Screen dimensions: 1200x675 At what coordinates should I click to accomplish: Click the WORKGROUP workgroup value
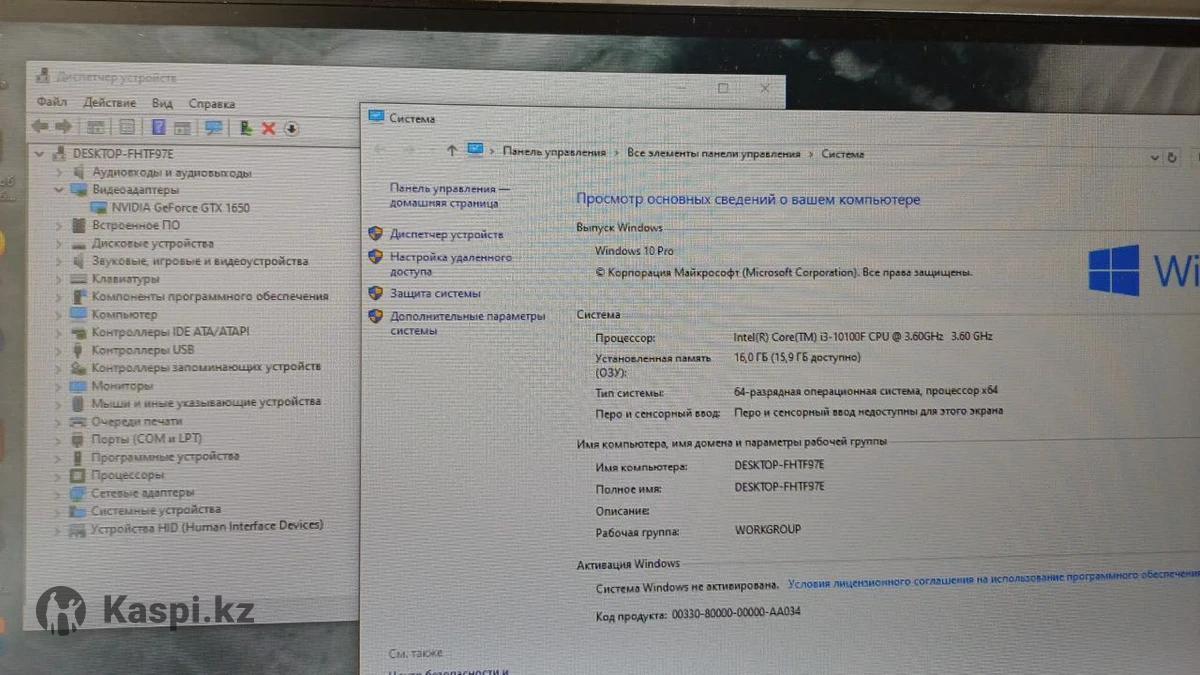point(767,530)
